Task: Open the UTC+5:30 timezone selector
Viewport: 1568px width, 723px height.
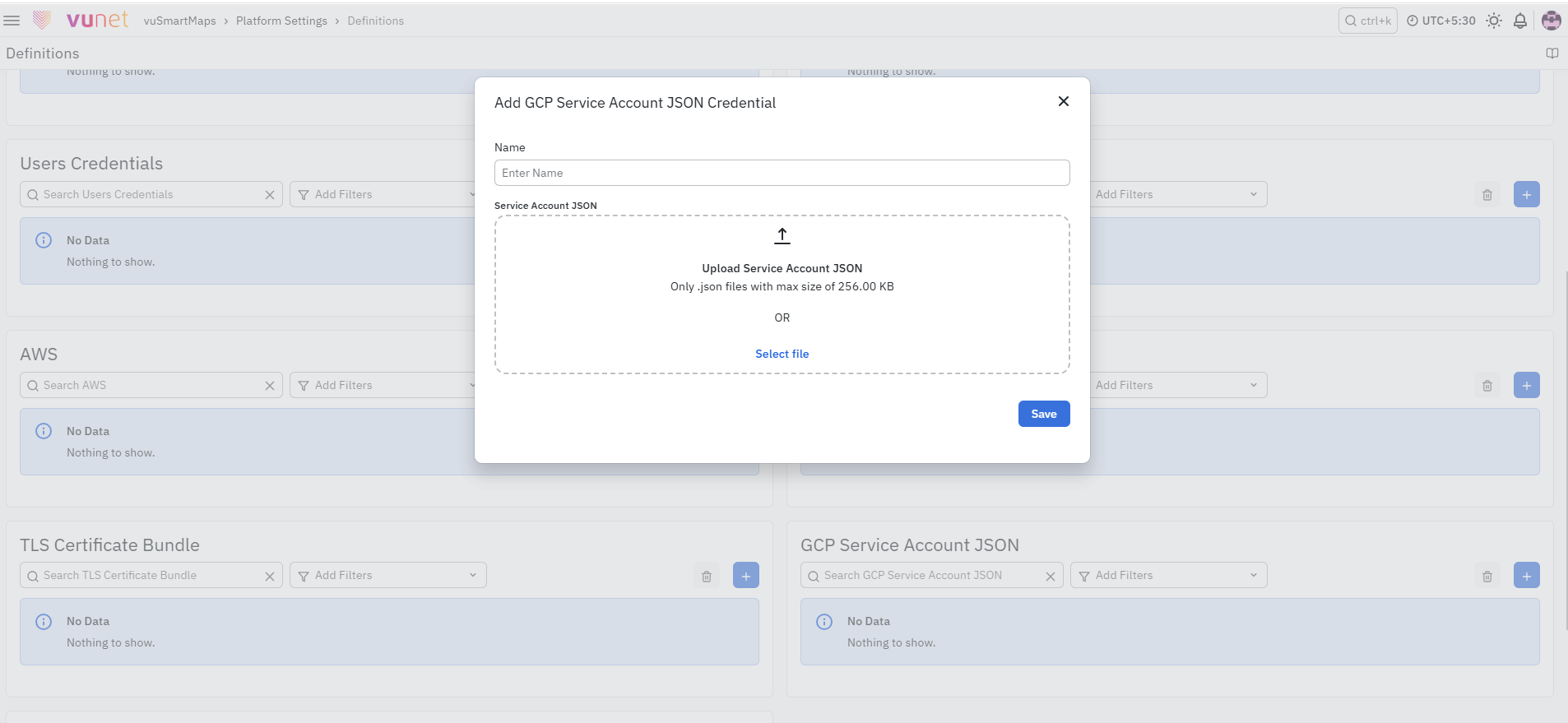Action: (x=1441, y=21)
